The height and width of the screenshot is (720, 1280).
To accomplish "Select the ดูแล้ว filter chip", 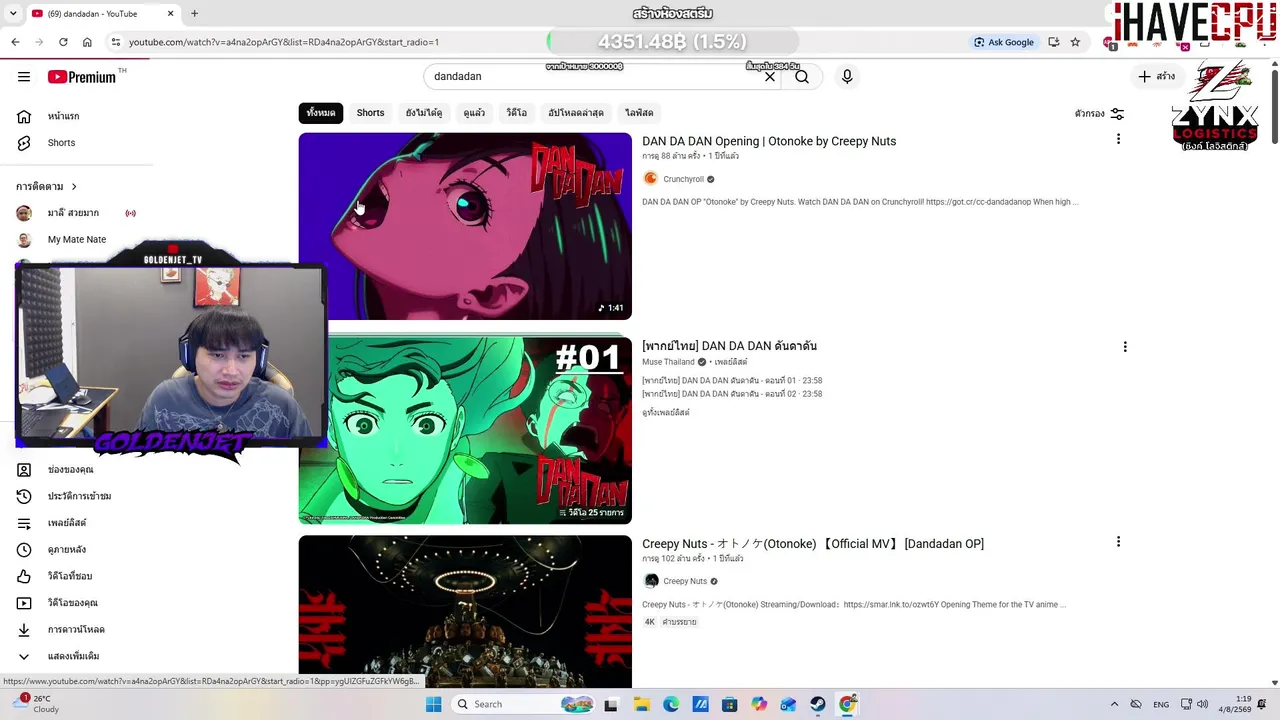I will (474, 113).
